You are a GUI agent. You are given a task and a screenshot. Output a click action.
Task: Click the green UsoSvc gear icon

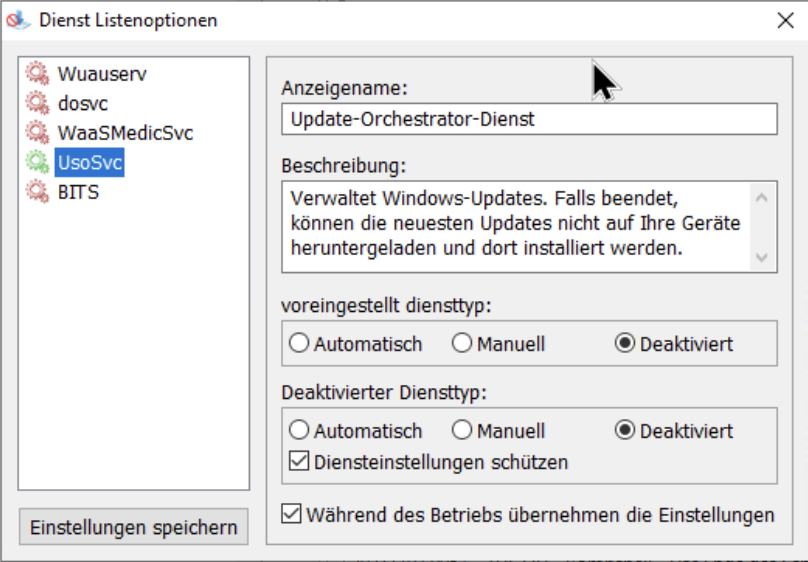pos(36,162)
